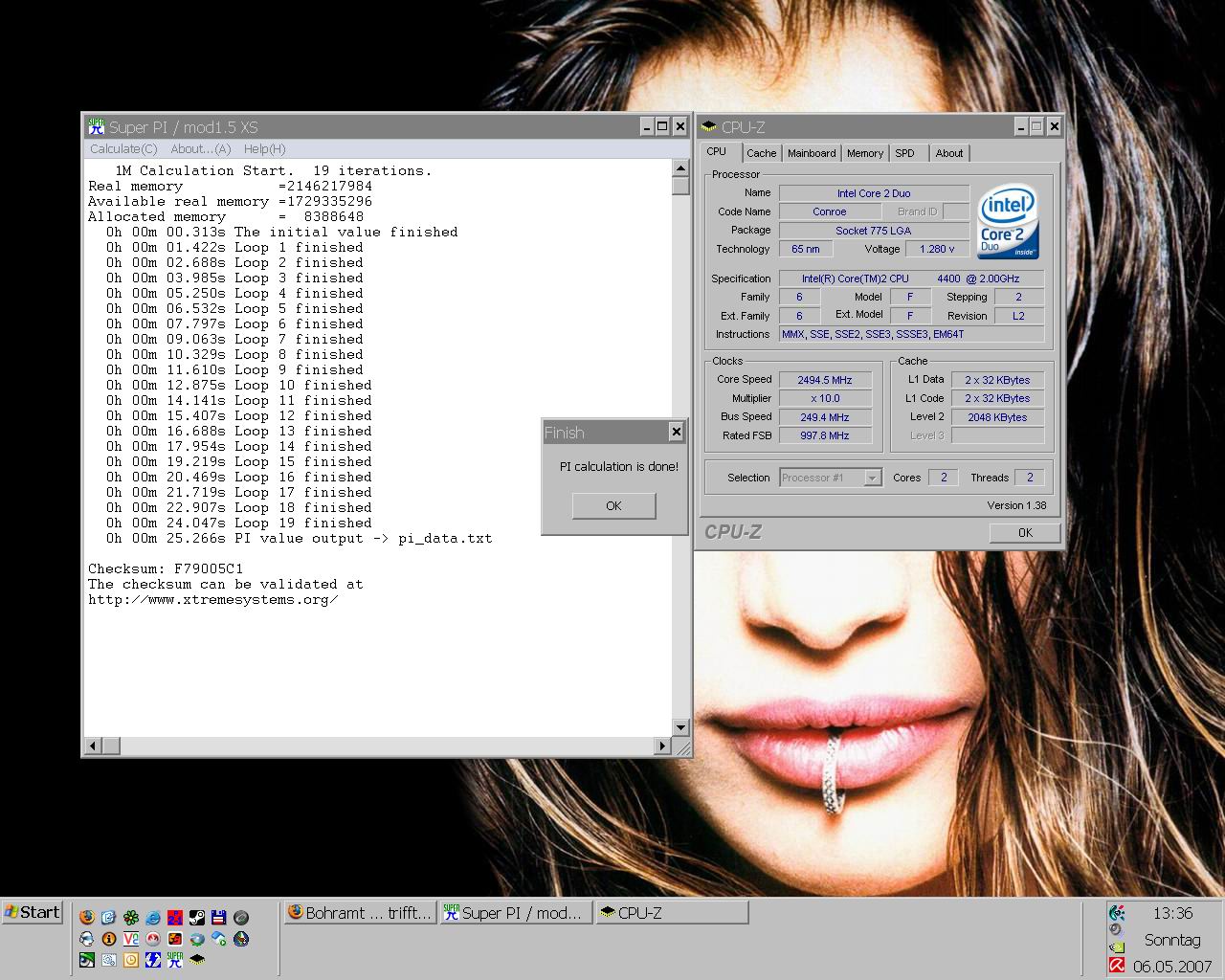The width and height of the screenshot is (1225, 980).
Task: Click the Super PI quick launch icon
Action: [175, 959]
